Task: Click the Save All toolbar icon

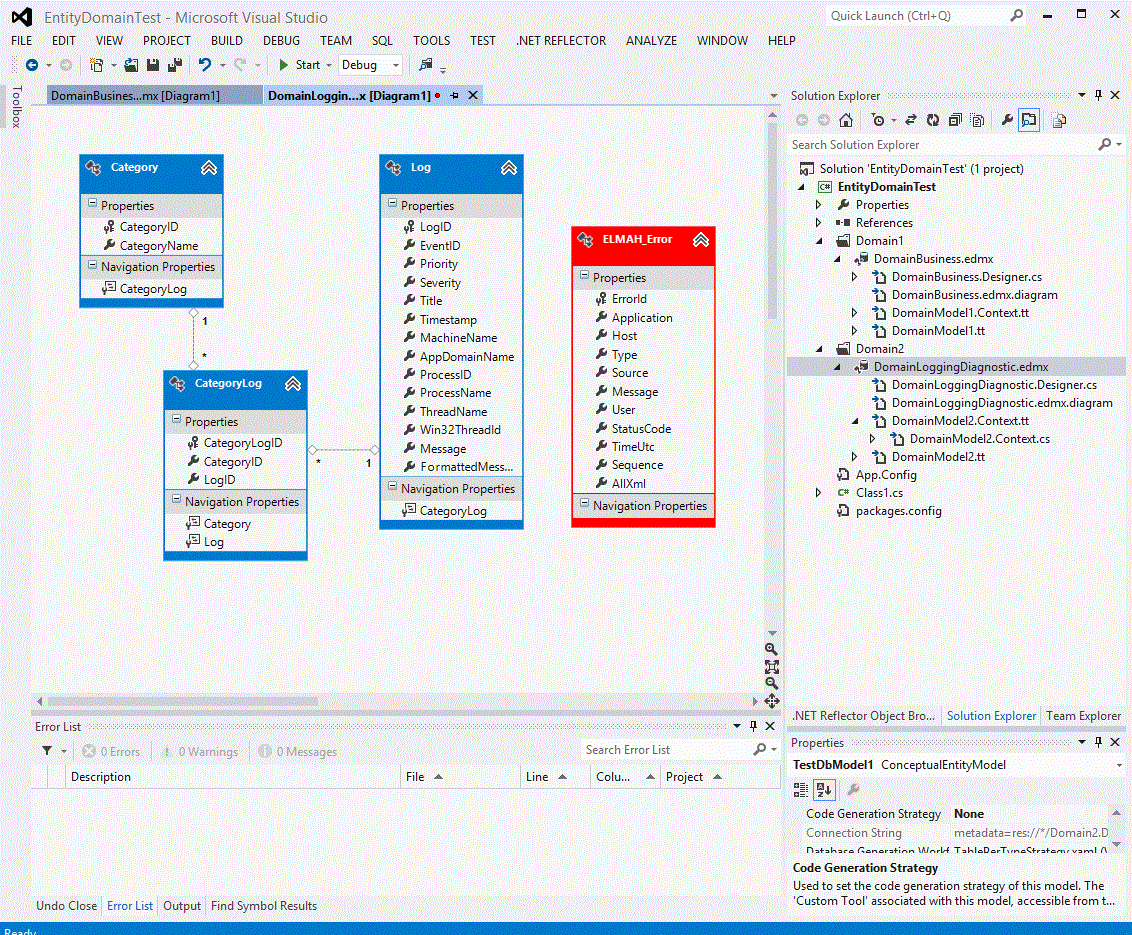Action: pyautogui.click(x=174, y=65)
